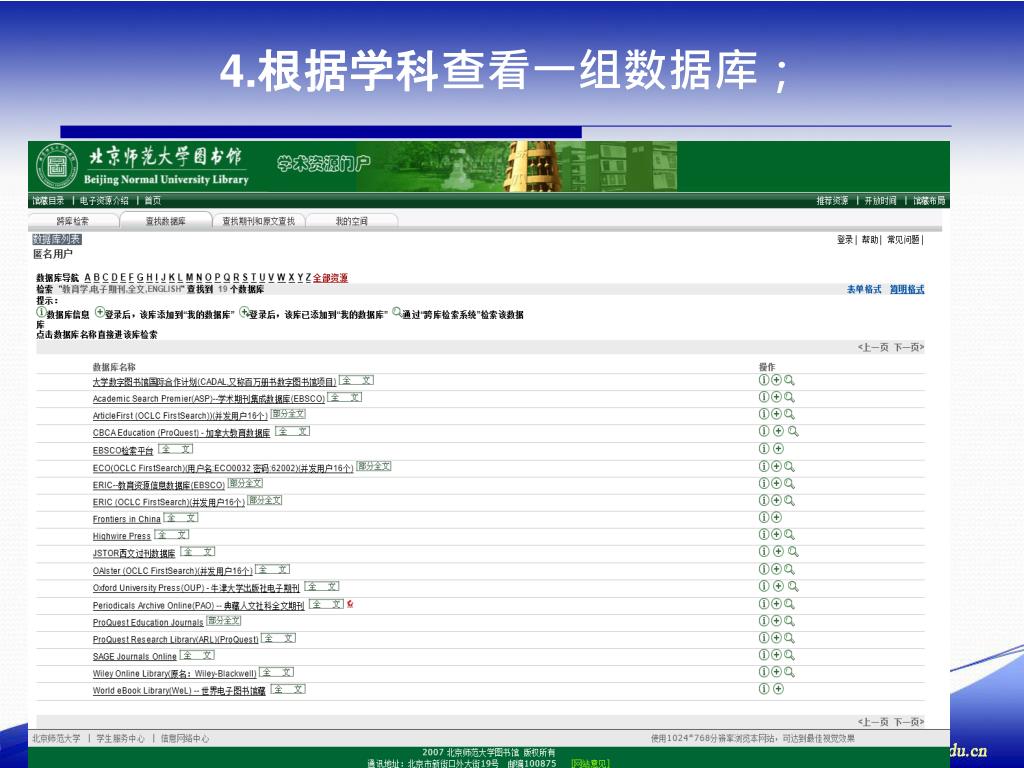This screenshot has height=768, width=1024.
Task: Open the 常见问题 FAQ link
Action: (903, 240)
